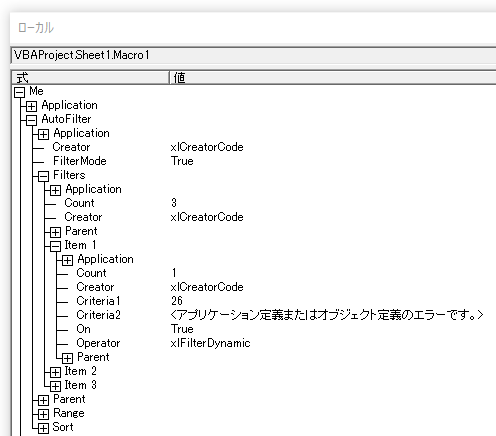The height and width of the screenshot is (436, 496).
Task: Expand Application node under Me
Action: (x=31, y=106)
